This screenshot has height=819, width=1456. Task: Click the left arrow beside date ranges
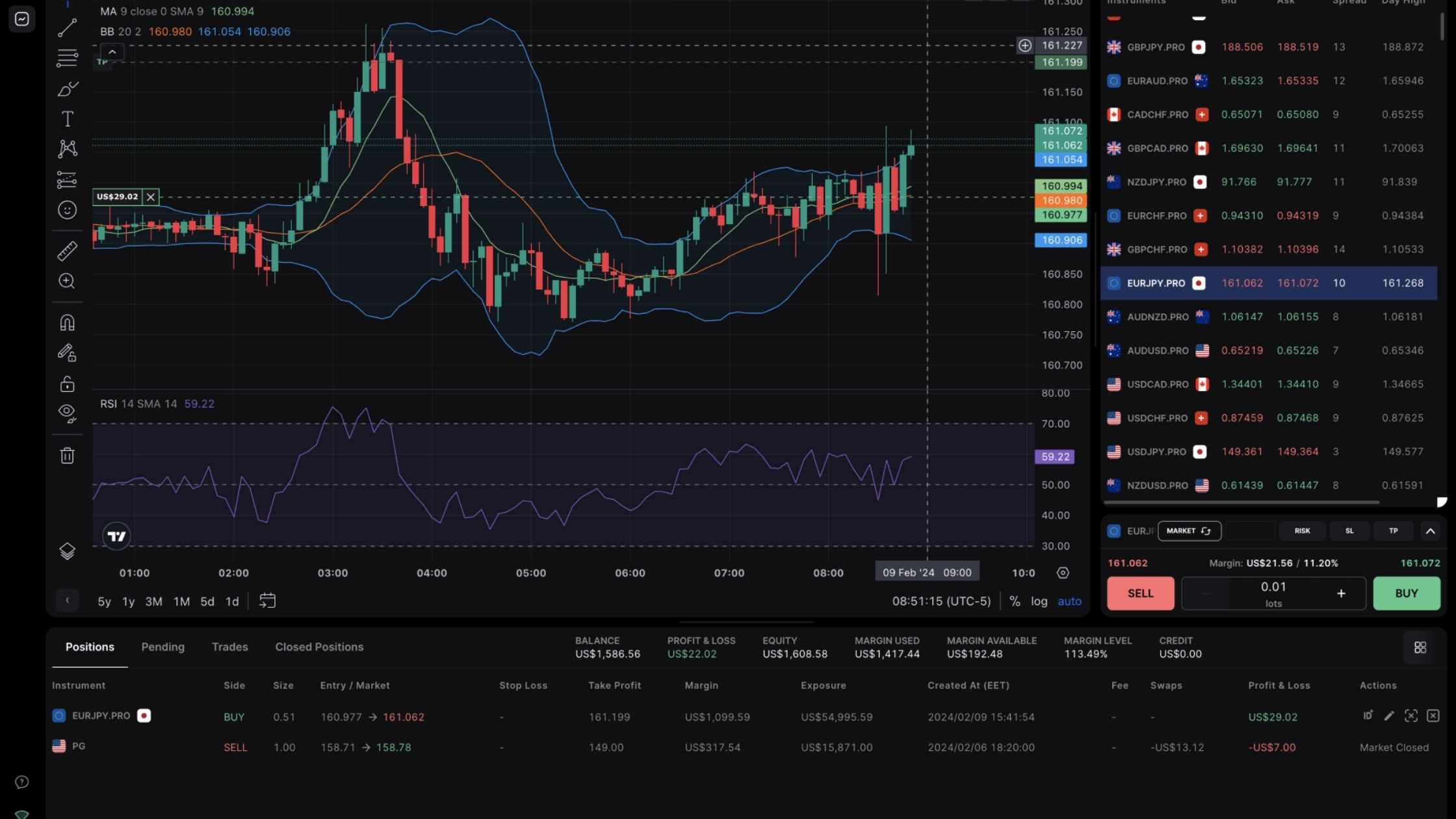click(x=67, y=601)
